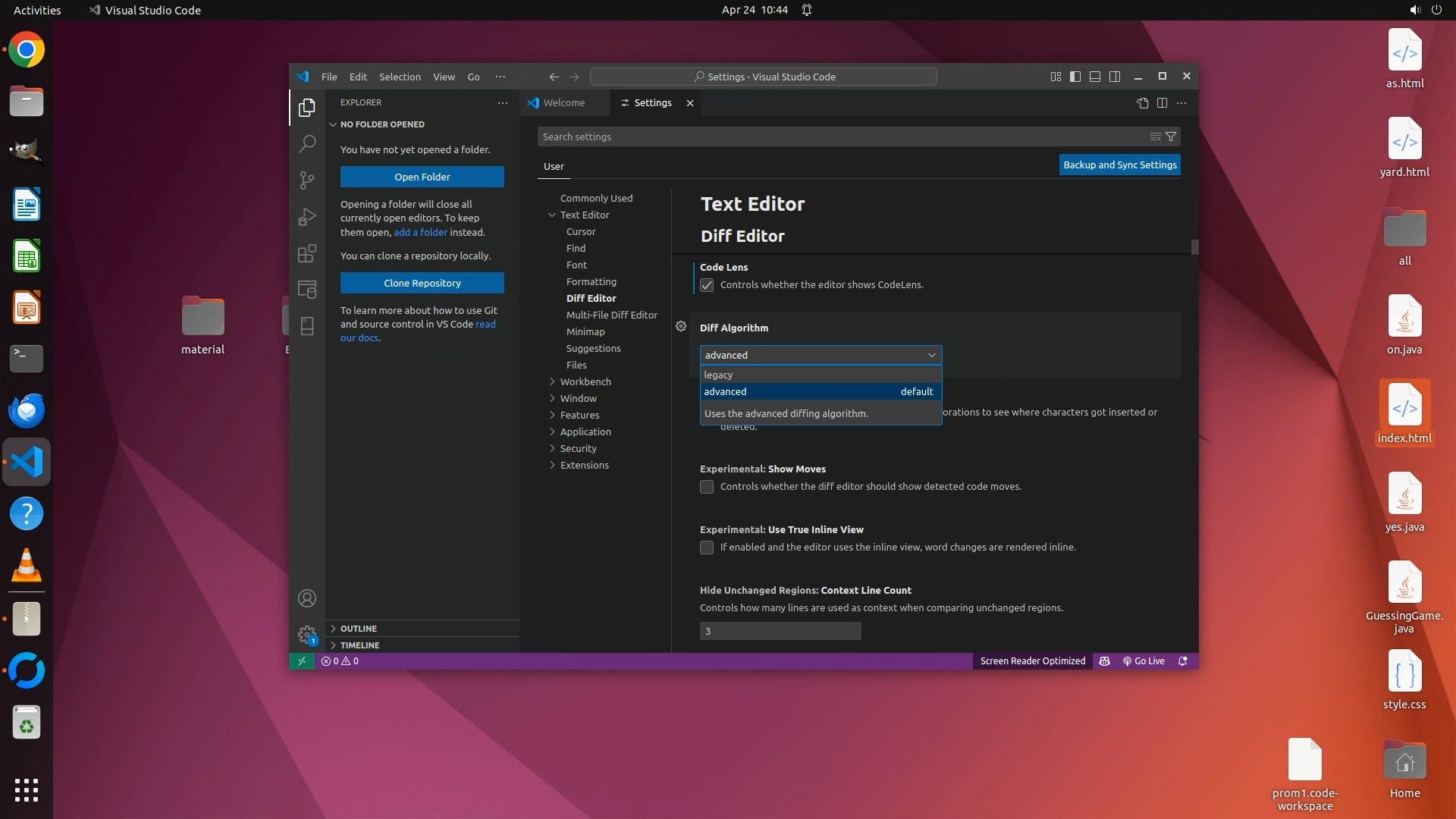1456x819 pixels.
Task: Enable Use True Inline View checkbox
Action: [707, 548]
